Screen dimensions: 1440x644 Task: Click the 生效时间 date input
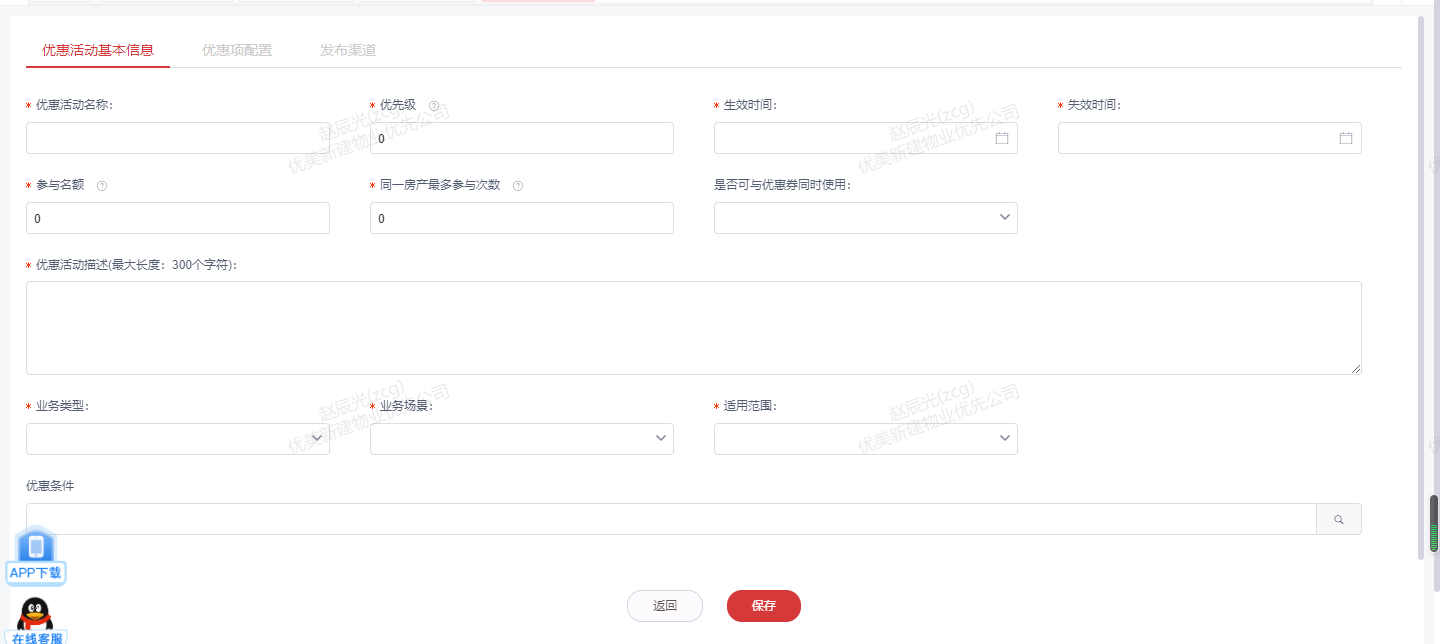click(x=866, y=138)
